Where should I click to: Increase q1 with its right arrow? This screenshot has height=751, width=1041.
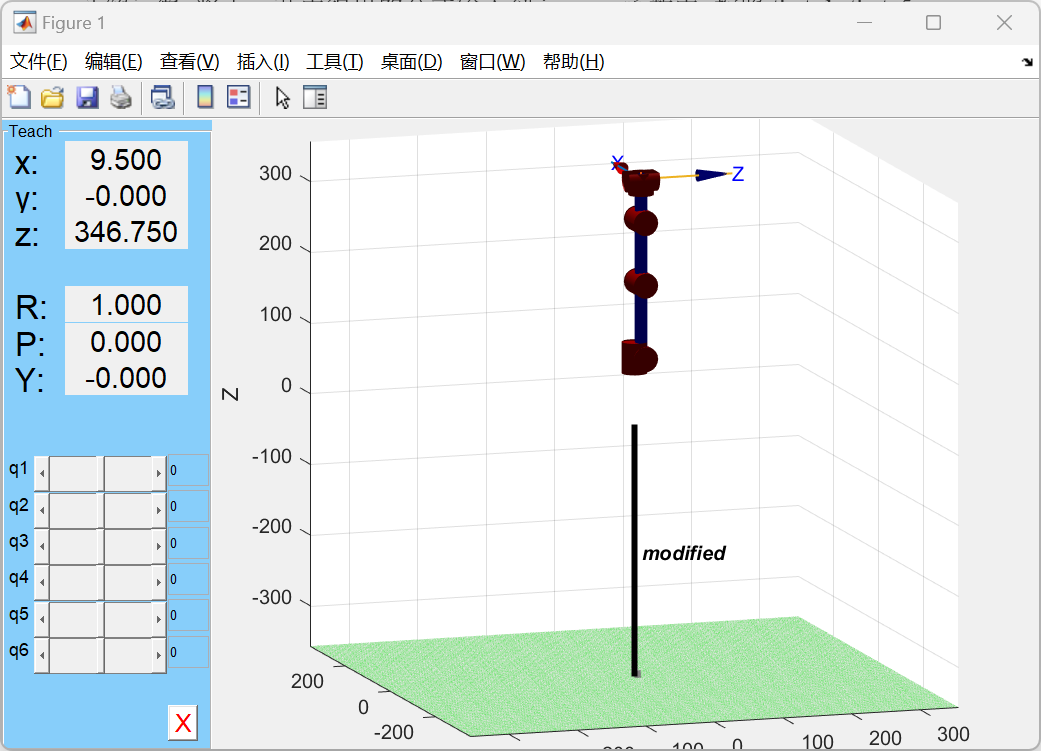(159, 473)
